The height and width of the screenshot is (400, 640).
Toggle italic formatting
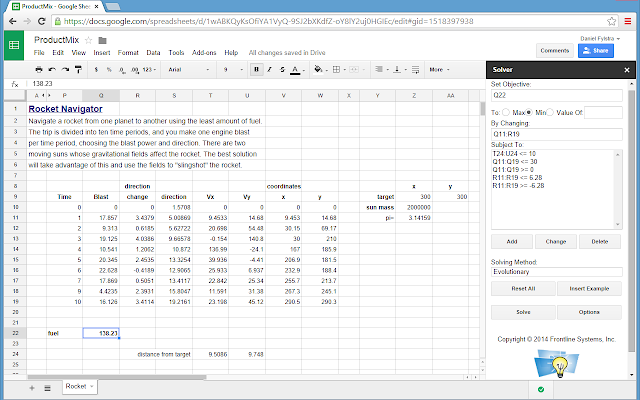click(269, 70)
